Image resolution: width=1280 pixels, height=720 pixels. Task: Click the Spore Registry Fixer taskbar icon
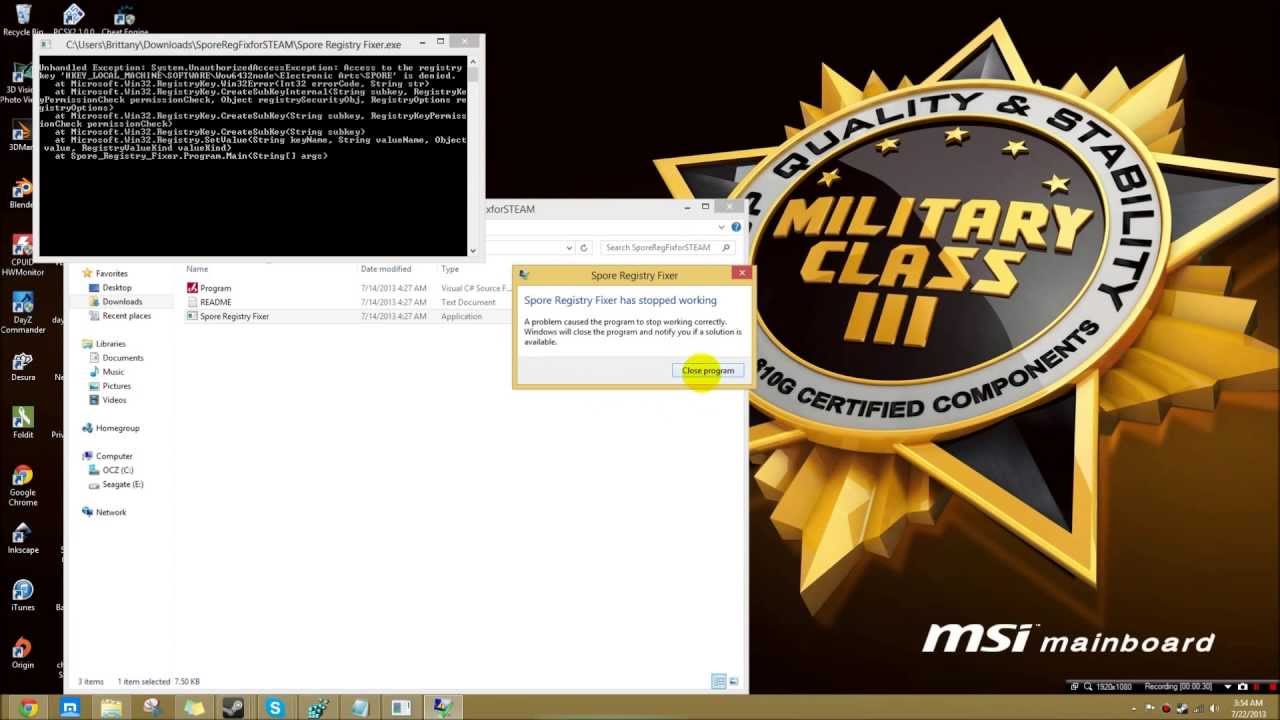[x=443, y=708]
